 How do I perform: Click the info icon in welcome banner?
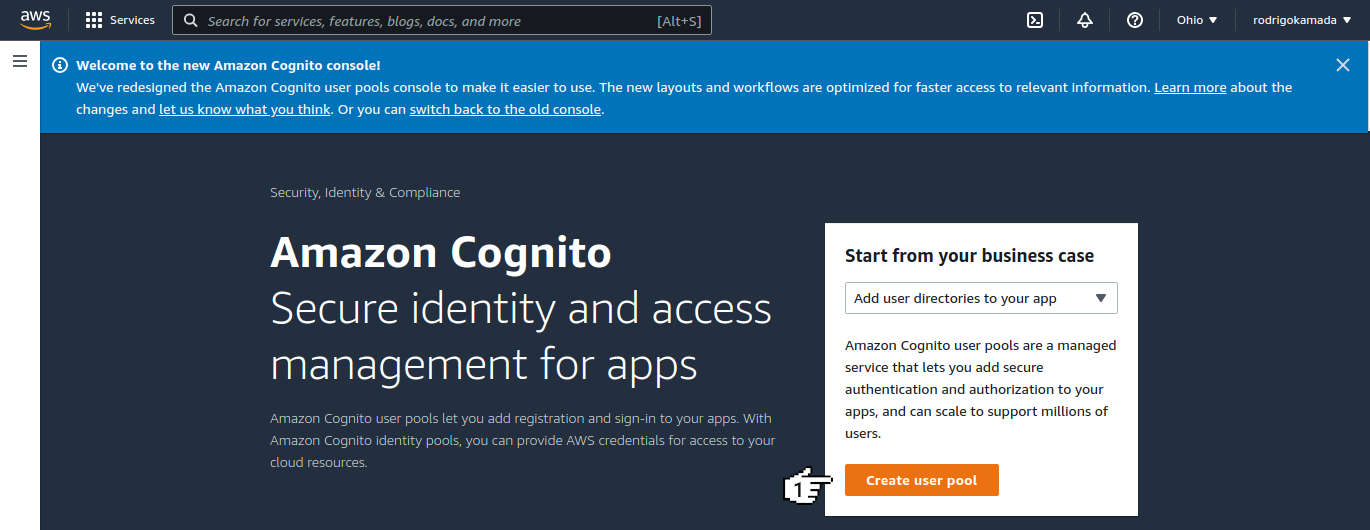tap(60, 65)
